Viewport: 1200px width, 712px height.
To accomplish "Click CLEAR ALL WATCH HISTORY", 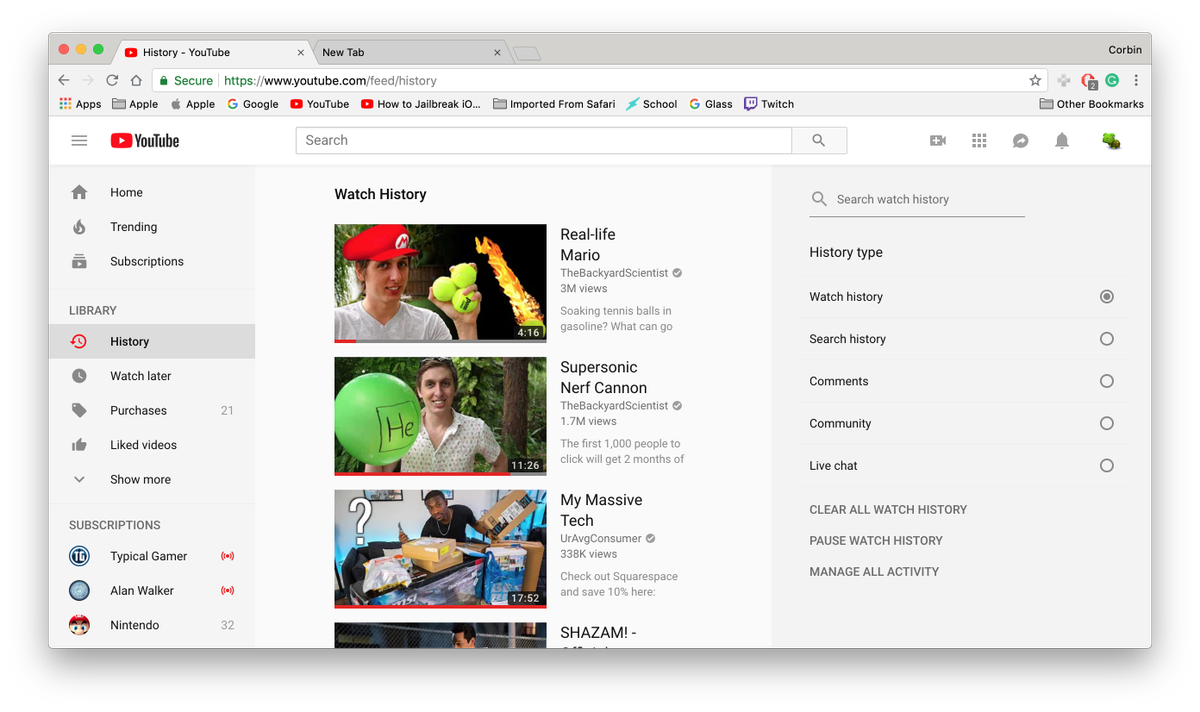I will tap(888, 509).
